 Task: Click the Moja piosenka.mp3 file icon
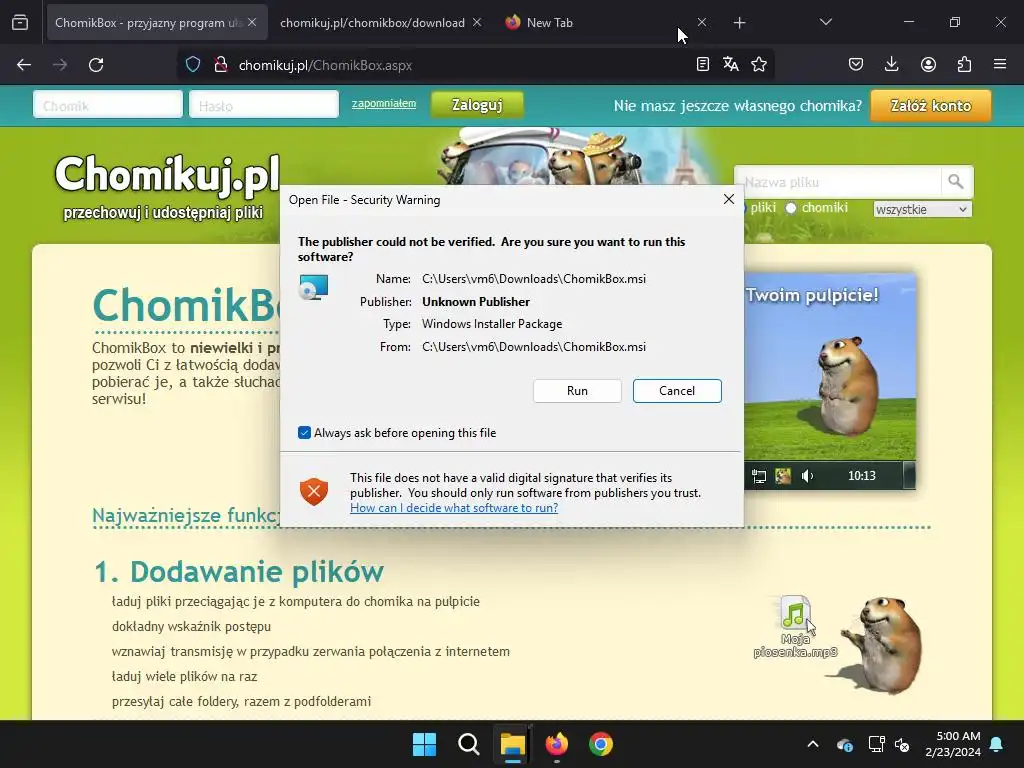pos(795,613)
